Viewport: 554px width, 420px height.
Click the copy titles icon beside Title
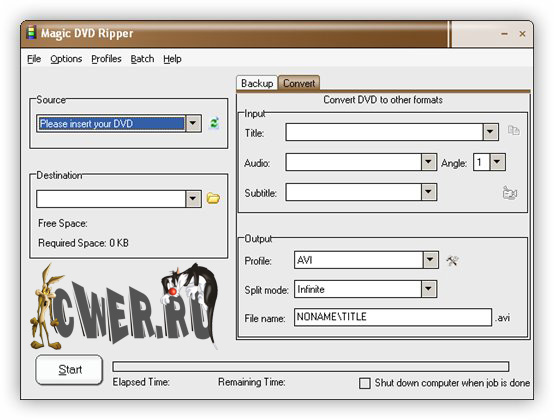[x=513, y=130]
